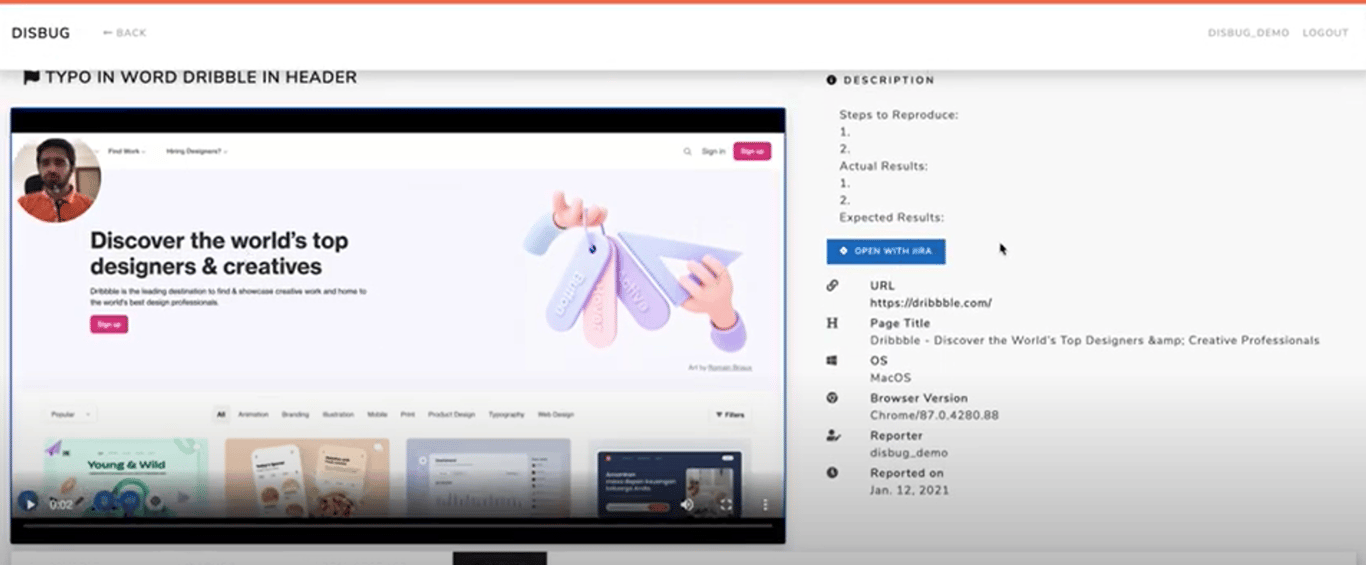1366x565 pixels.
Task: Click the 'Dribbble - Discover the World's Top Designers' page title text
Action: [x=1095, y=341]
